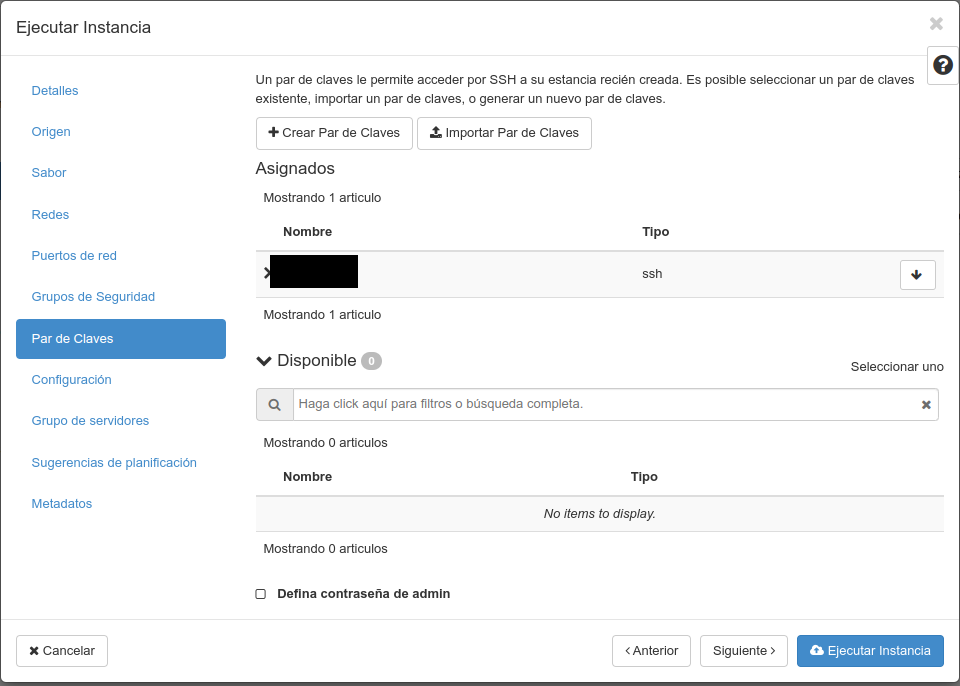Collapse the Disponible section chevron
Viewport: 960px width, 686px height.
point(263,360)
